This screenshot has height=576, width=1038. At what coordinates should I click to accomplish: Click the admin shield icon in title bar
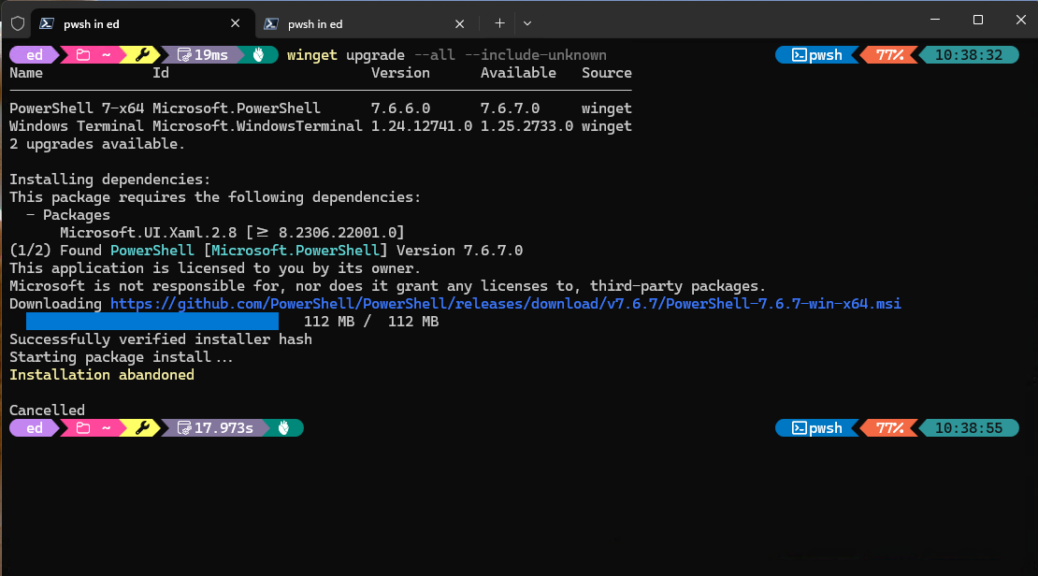(18, 24)
